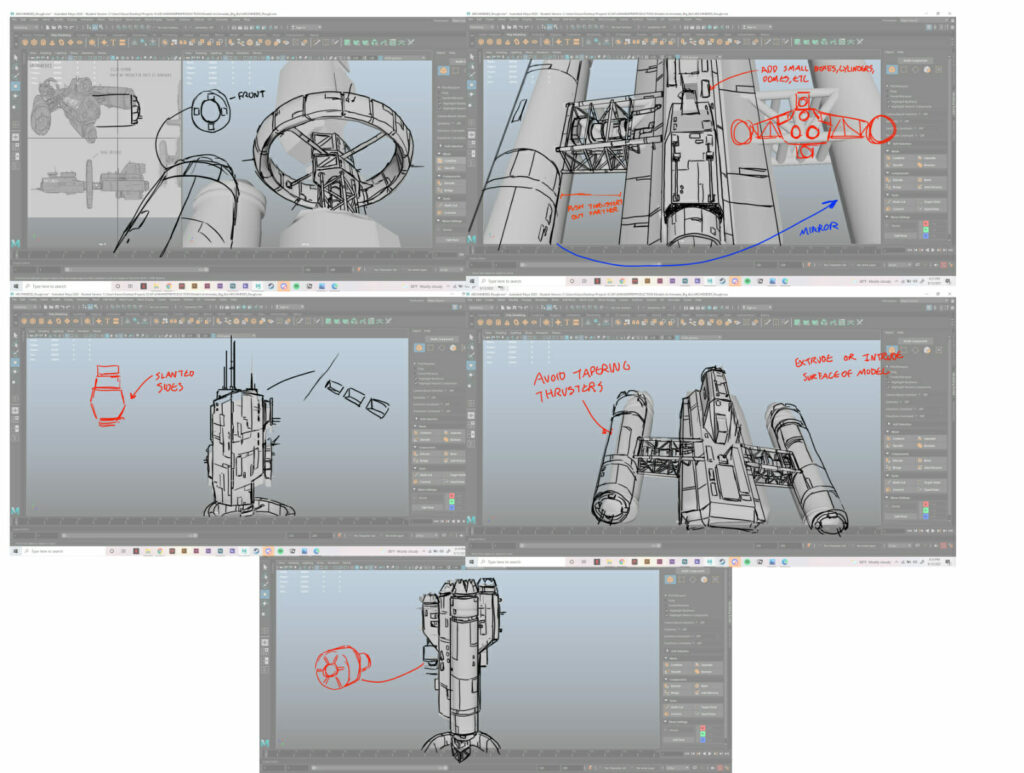Click Vertex selection icon in AVOID TAPERING THRUSTERS window
The height and width of the screenshot is (773, 1024).
tap(904, 351)
